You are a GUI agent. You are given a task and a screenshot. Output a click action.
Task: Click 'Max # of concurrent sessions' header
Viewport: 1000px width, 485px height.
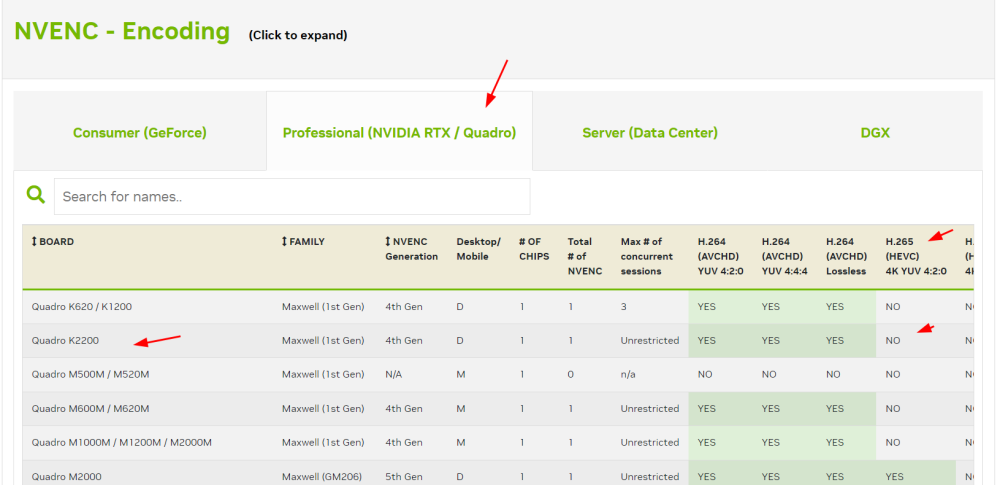pyautogui.click(x=647, y=257)
